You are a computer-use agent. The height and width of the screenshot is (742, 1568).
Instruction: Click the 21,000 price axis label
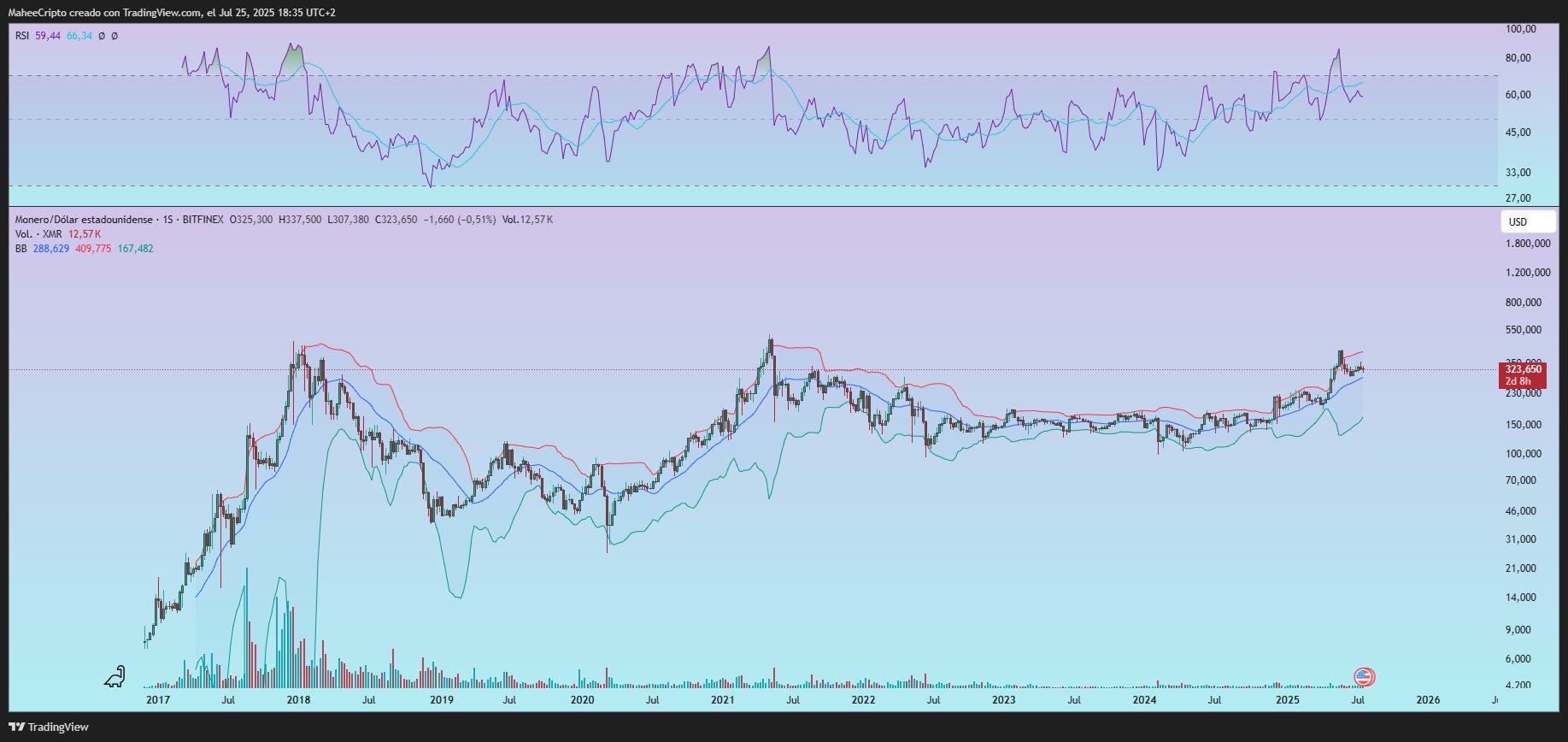pyautogui.click(x=1521, y=568)
